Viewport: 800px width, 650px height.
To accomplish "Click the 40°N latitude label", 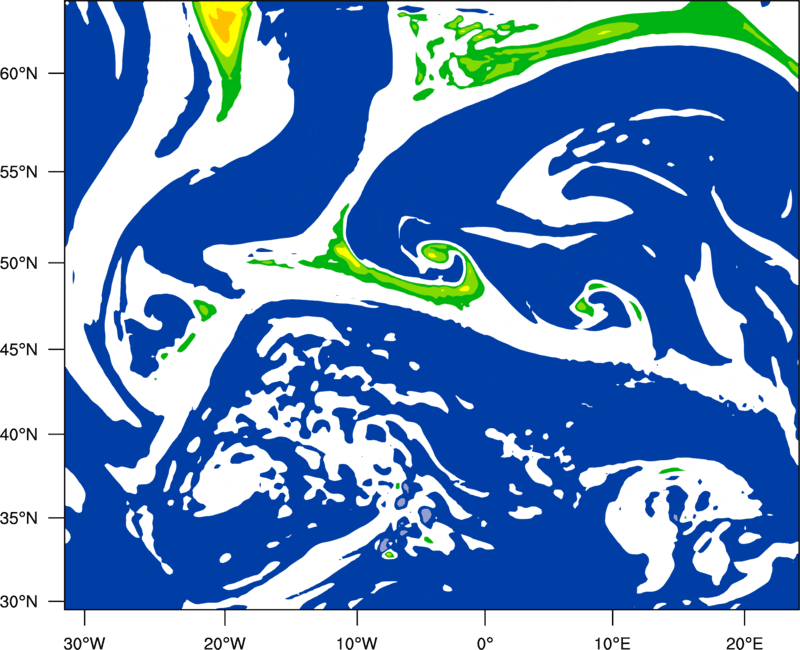I will 19,435.
